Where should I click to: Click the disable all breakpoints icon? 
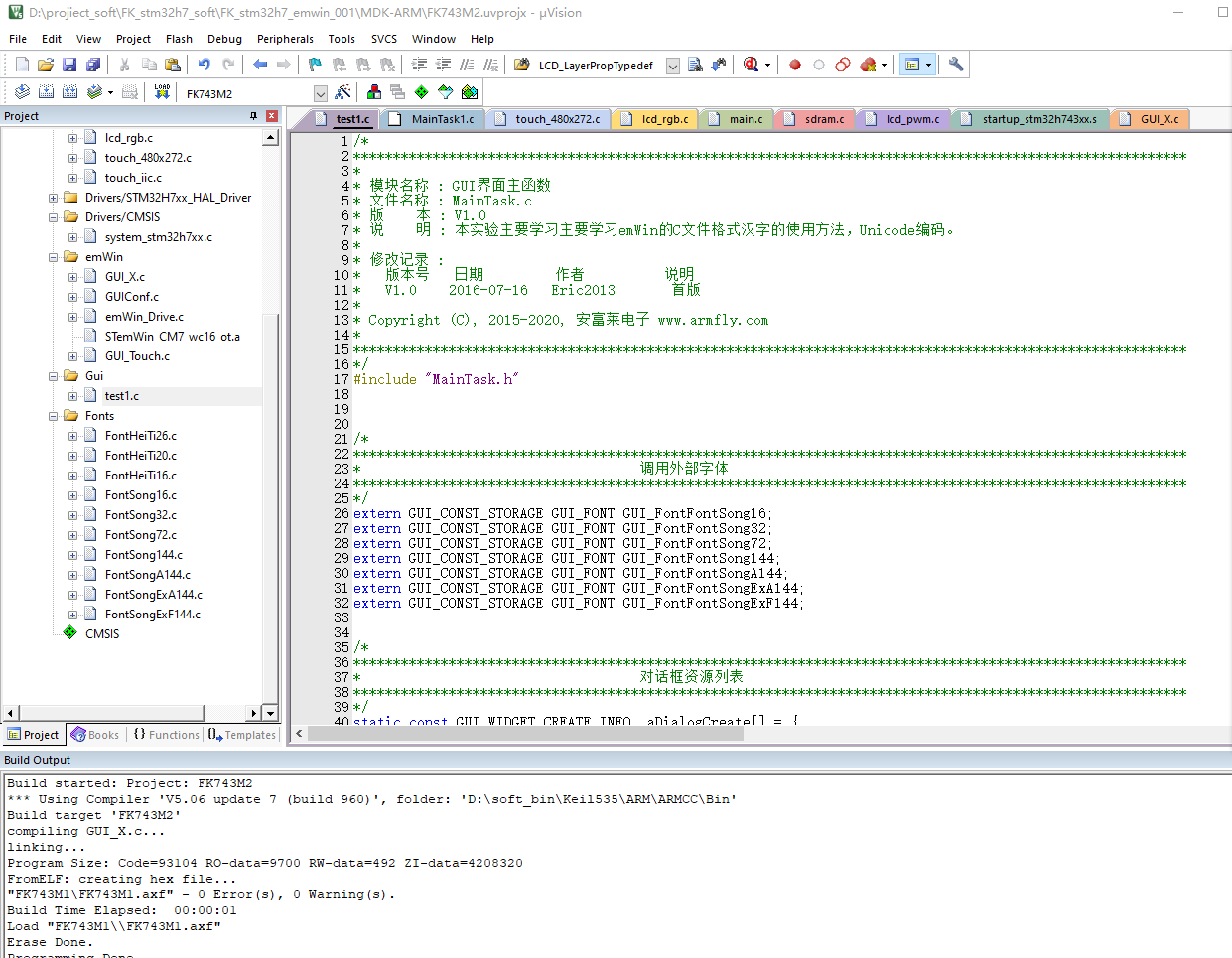pos(843,65)
